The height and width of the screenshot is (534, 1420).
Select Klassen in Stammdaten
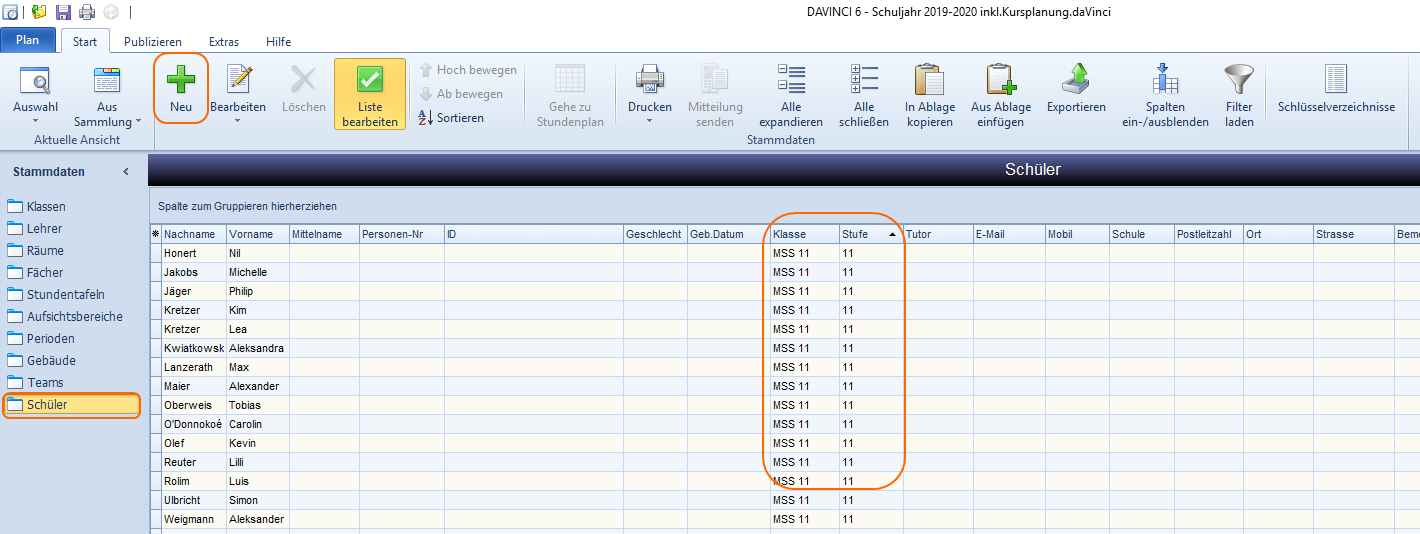click(x=46, y=207)
